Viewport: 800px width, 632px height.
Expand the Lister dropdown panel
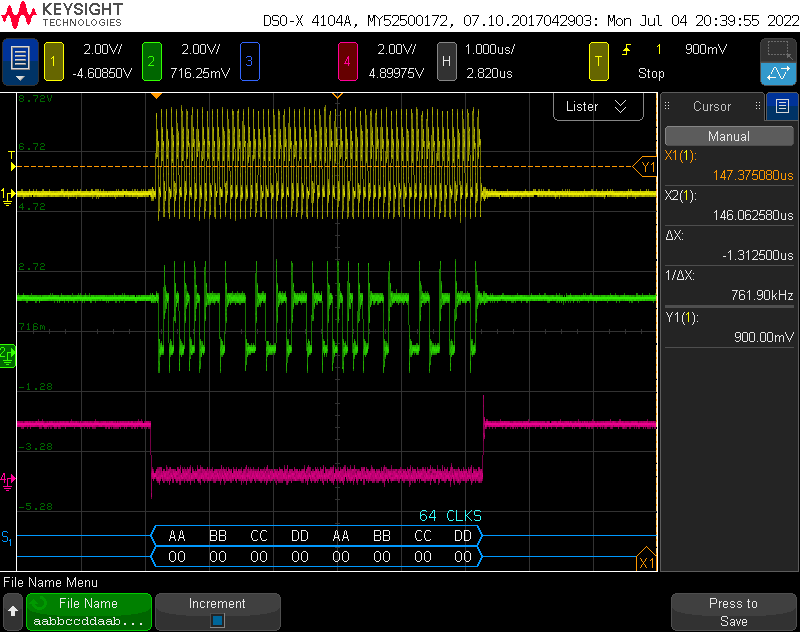tap(596, 106)
